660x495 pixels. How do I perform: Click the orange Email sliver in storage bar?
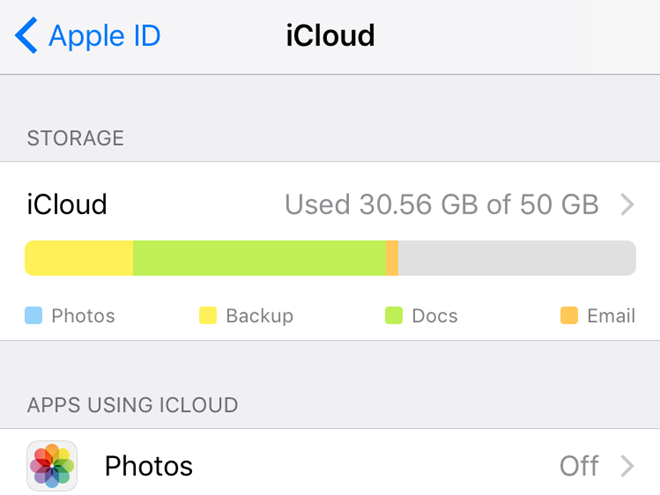(x=392, y=258)
